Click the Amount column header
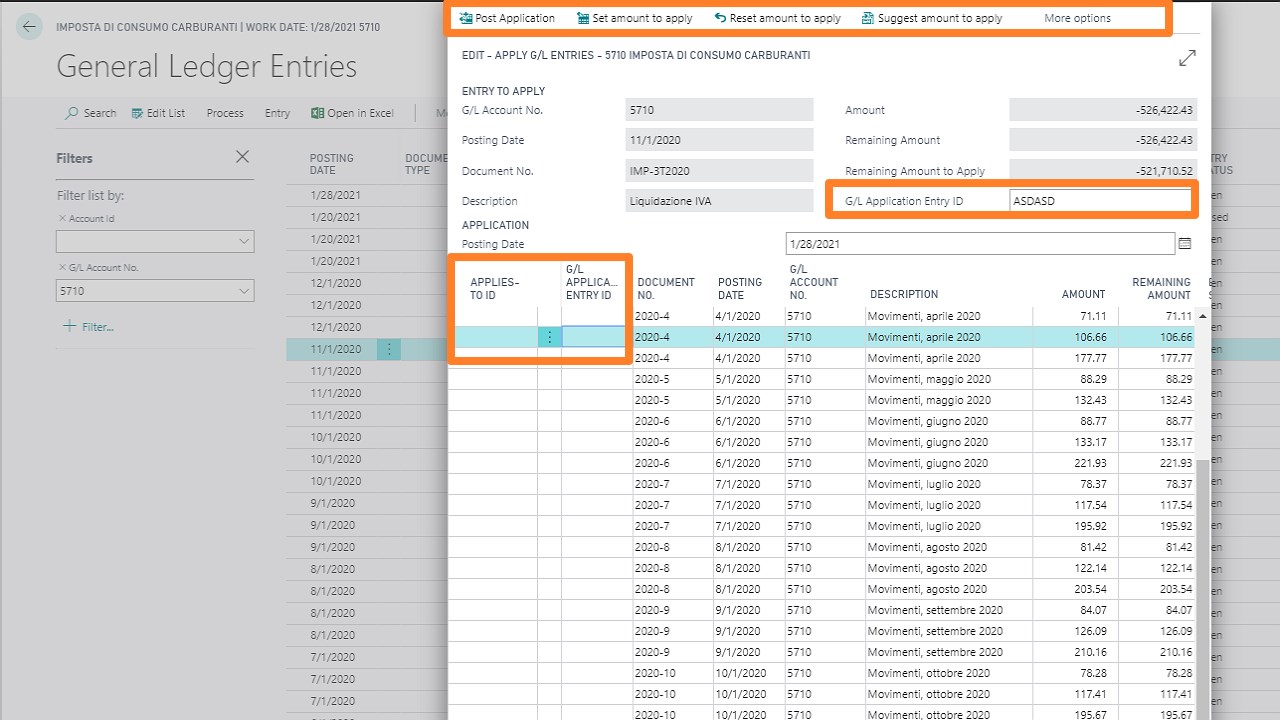 coord(1083,294)
